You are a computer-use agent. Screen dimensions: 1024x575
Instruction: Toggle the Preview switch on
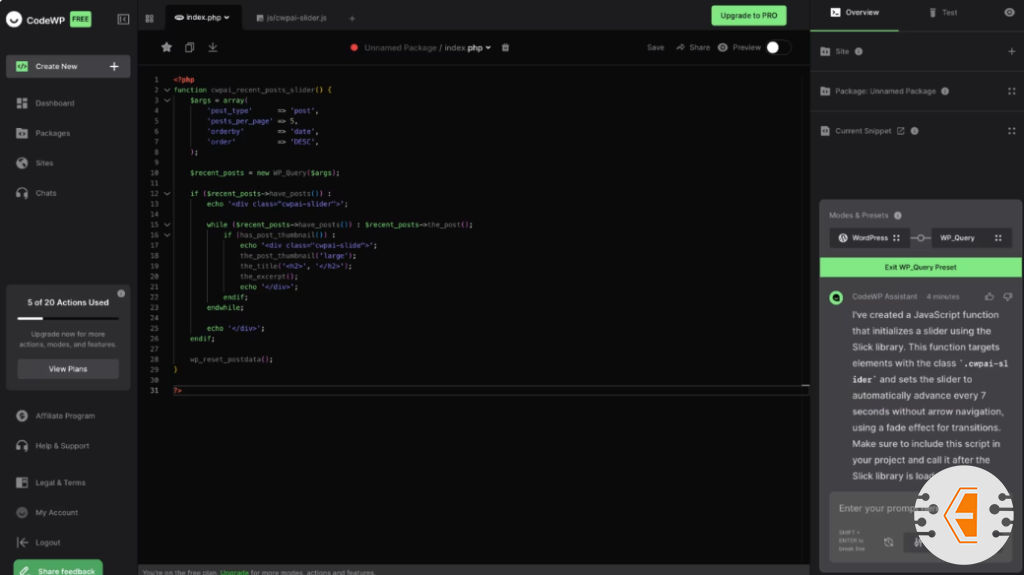pos(778,47)
